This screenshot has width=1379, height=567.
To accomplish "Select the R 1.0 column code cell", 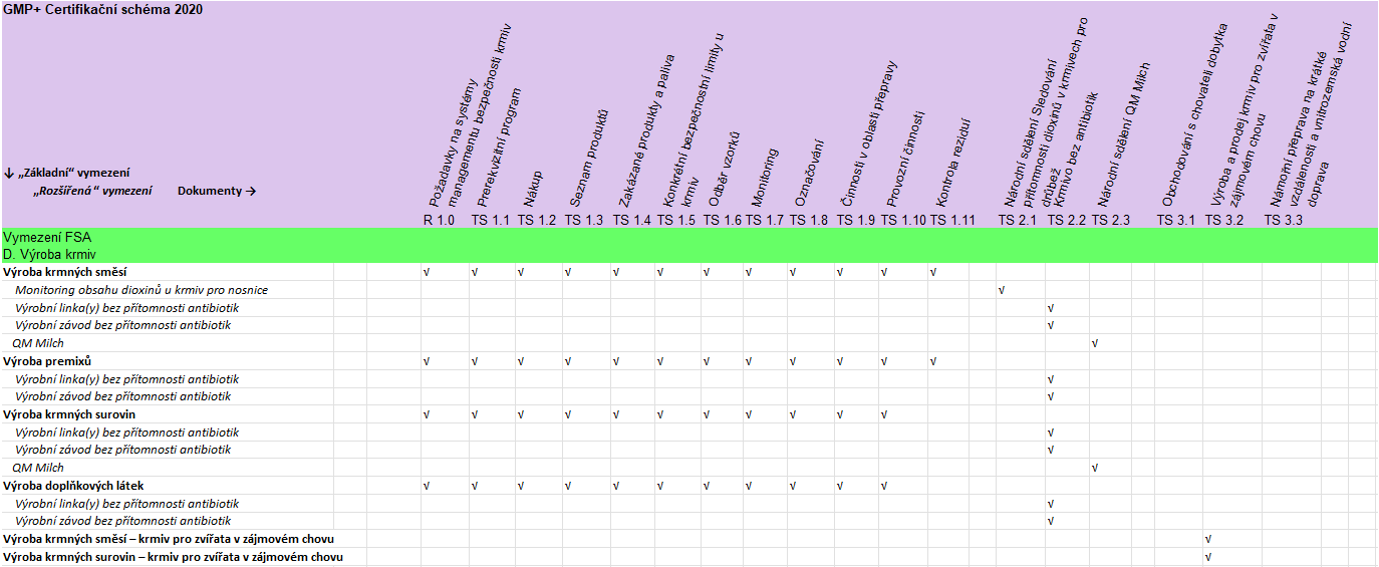I will pos(440,219).
